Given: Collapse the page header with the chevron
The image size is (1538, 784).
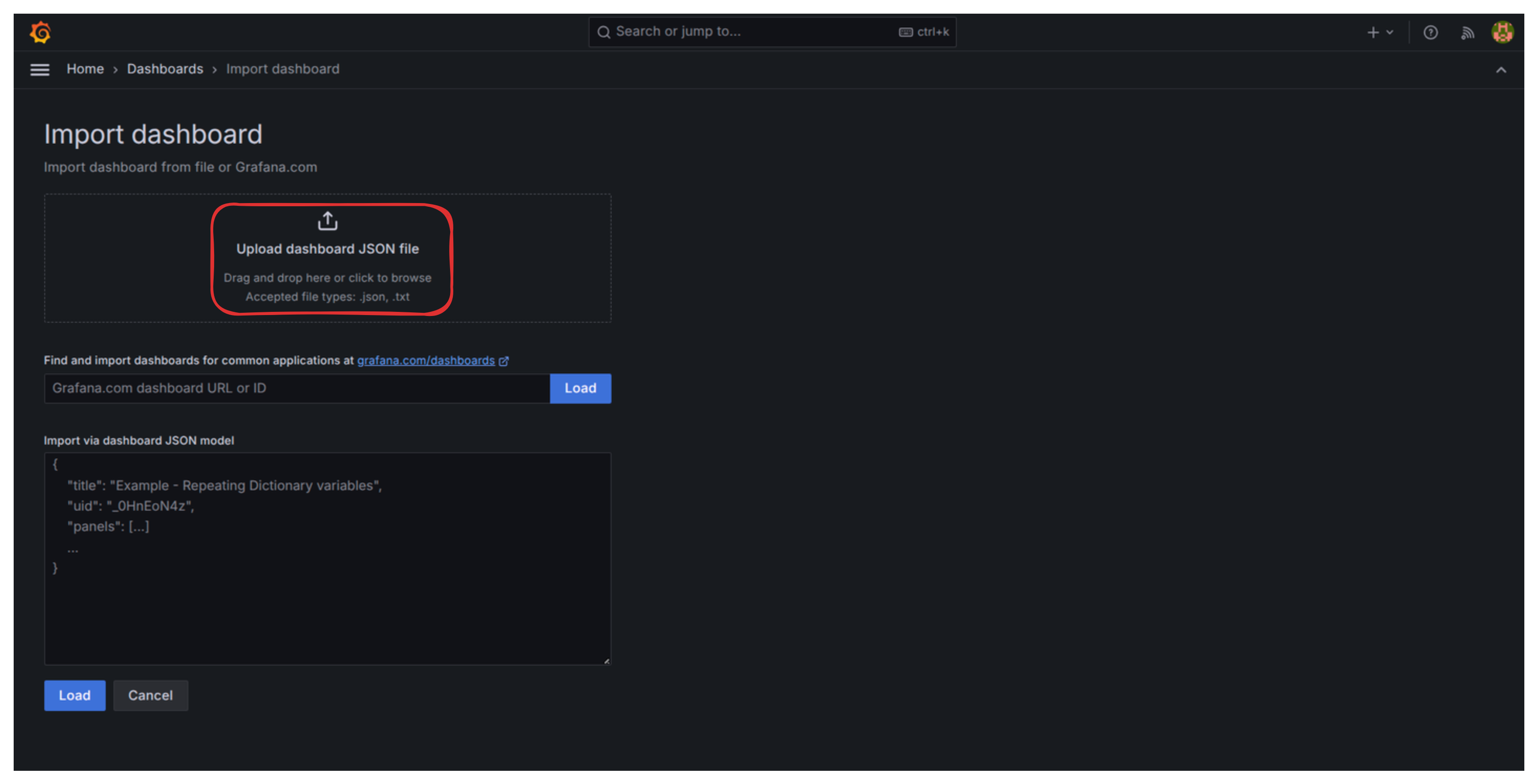Looking at the screenshot, I should tap(1502, 69).
